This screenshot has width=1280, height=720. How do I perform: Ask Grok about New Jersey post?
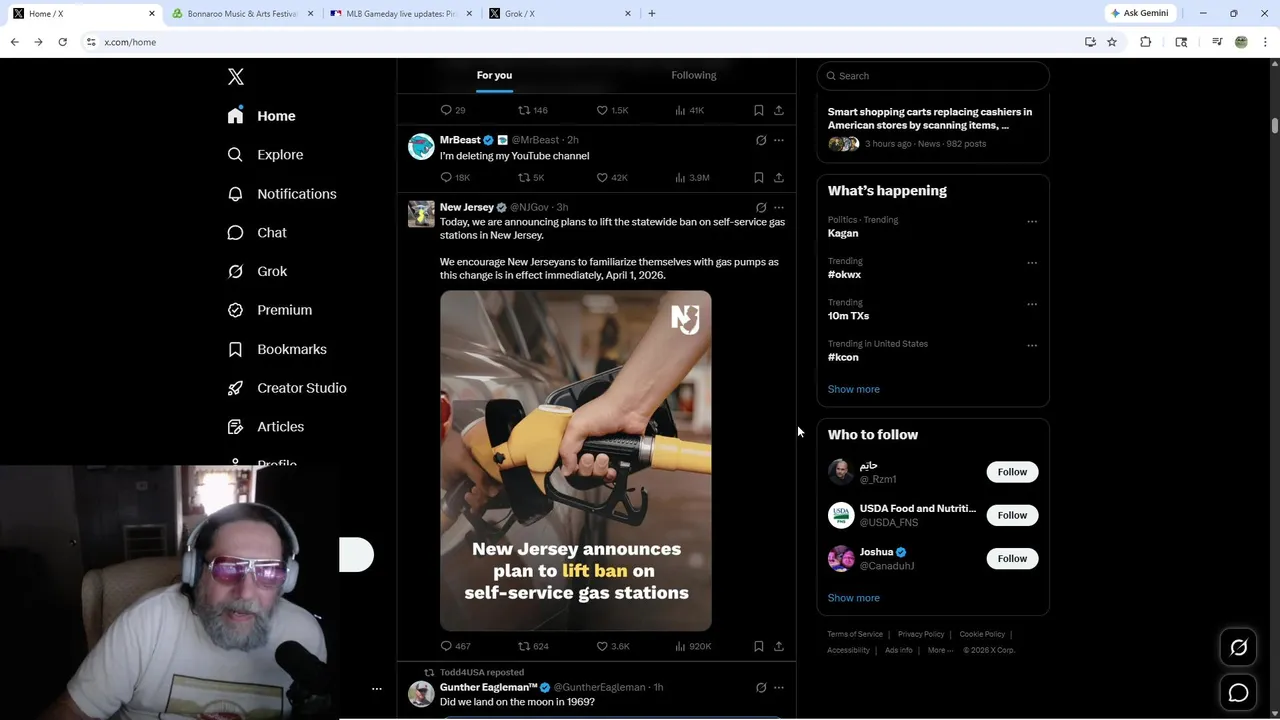[x=761, y=207]
